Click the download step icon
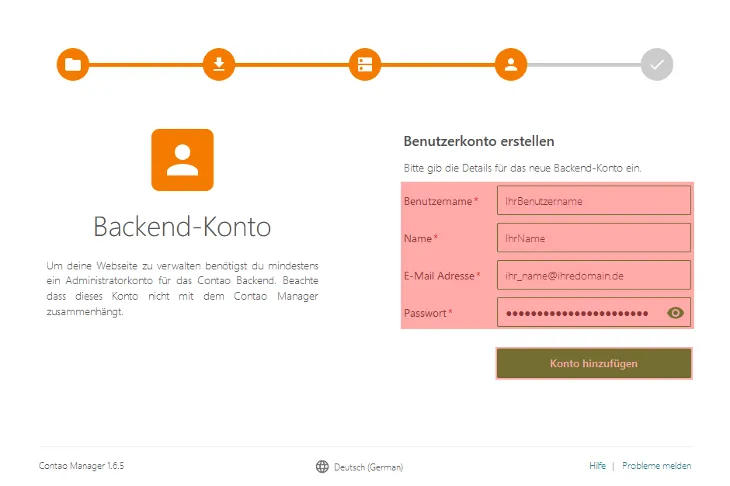 219,65
